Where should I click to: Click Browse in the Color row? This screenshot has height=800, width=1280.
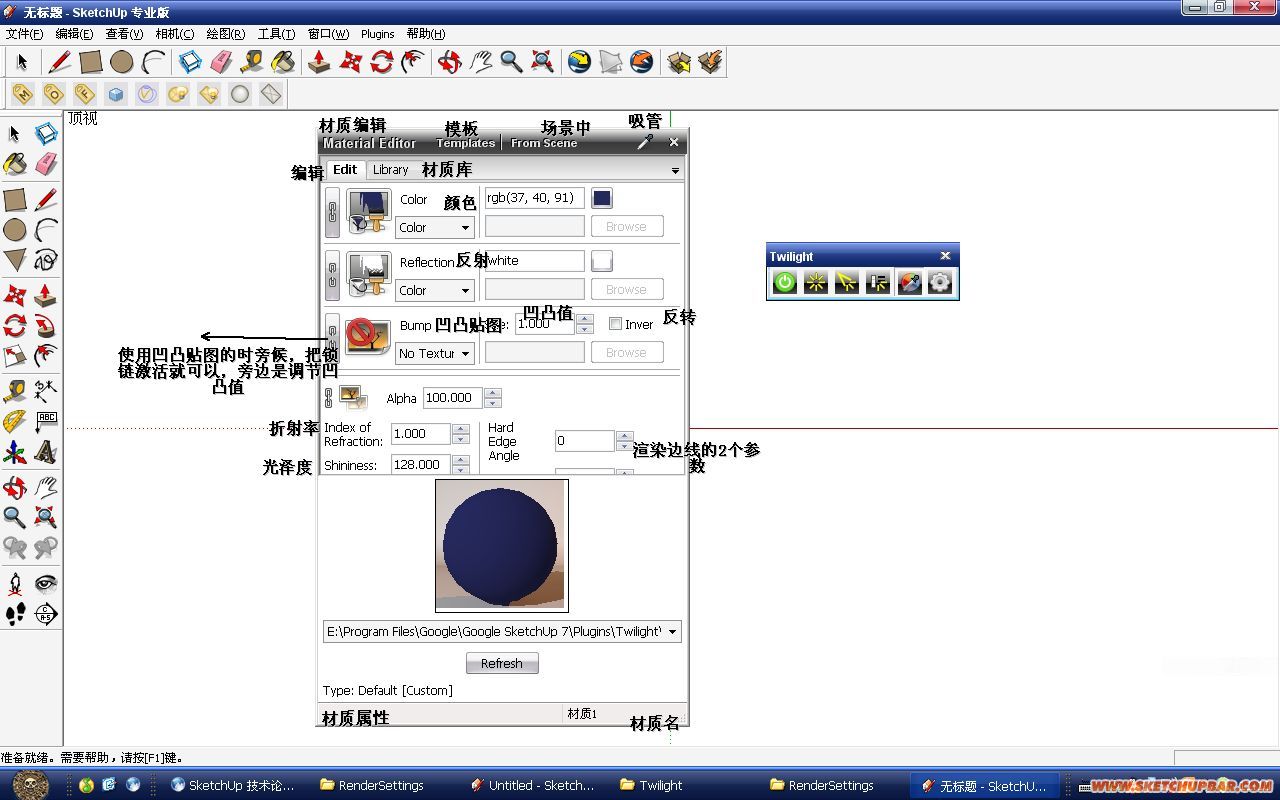pyautogui.click(x=626, y=227)
